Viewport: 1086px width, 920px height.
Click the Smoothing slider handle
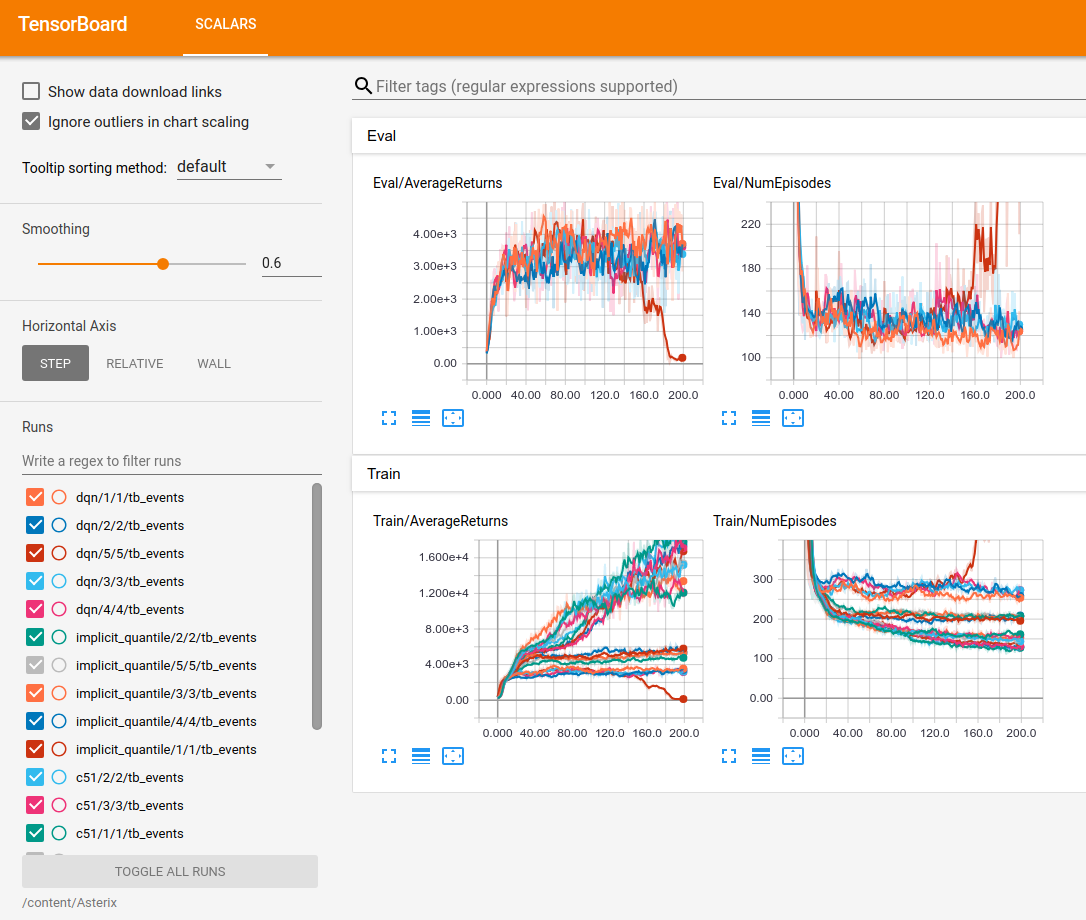[163, 264]
